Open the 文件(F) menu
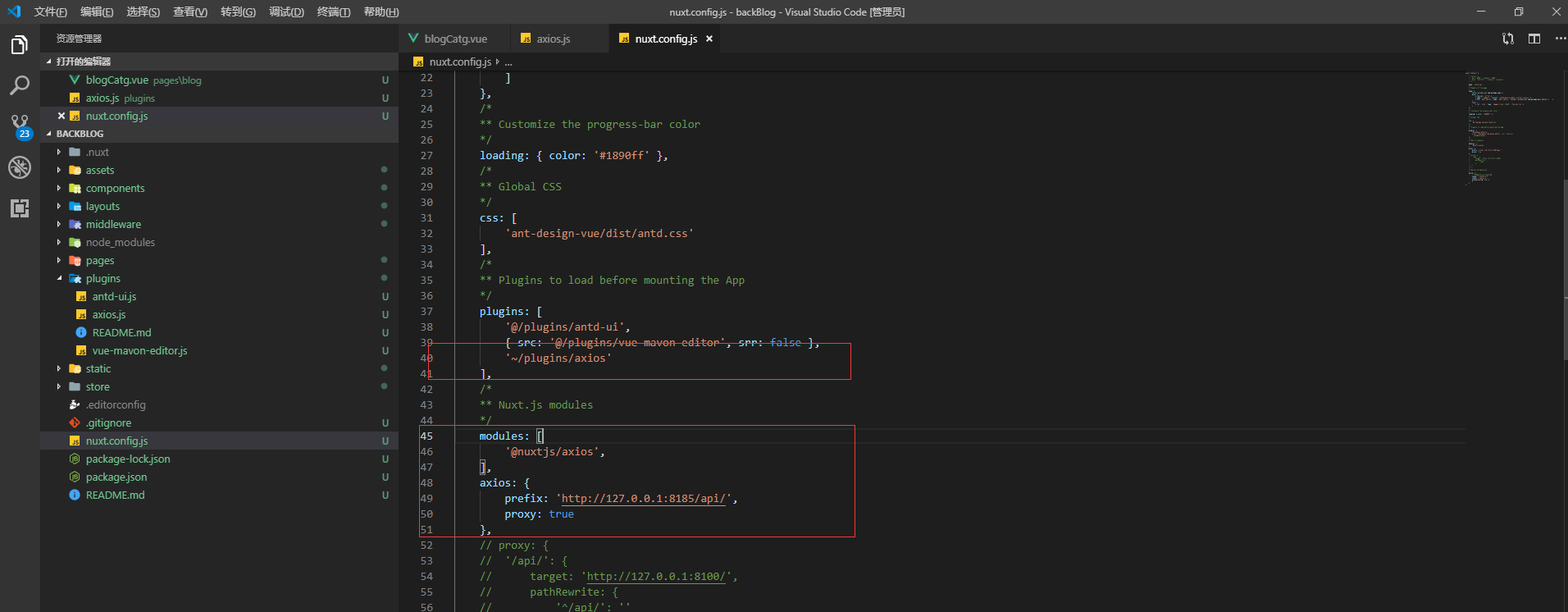Screen dimensions: 1568x612 (x=50, y=11)
